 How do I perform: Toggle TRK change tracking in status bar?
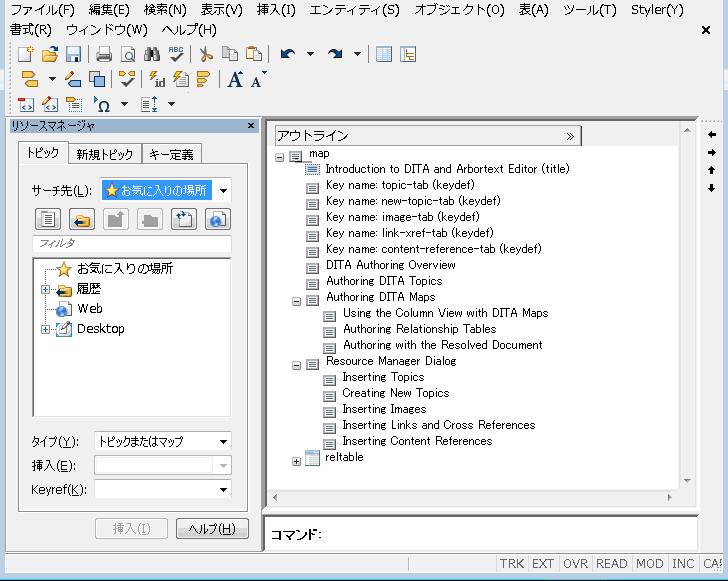pyautogui.click(x=512, y=563)
